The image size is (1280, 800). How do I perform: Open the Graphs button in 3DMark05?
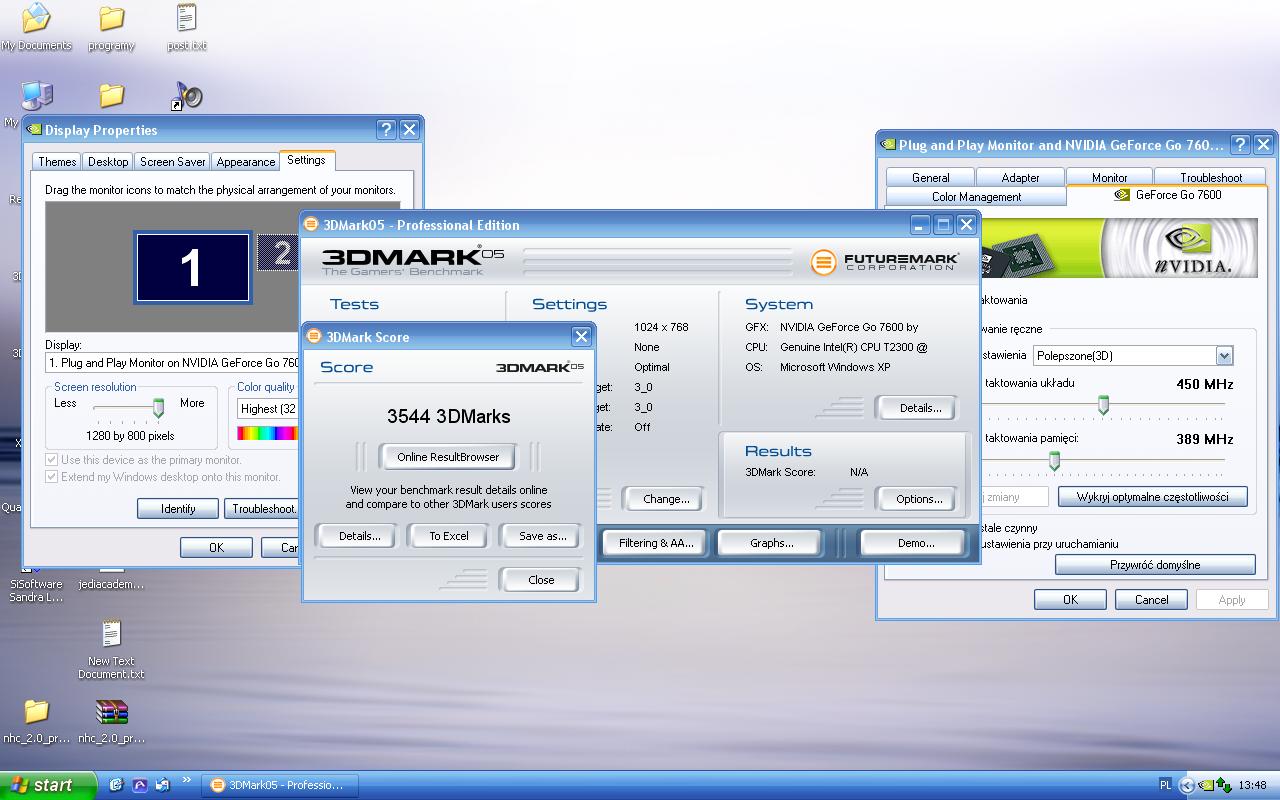coord(772,543)
